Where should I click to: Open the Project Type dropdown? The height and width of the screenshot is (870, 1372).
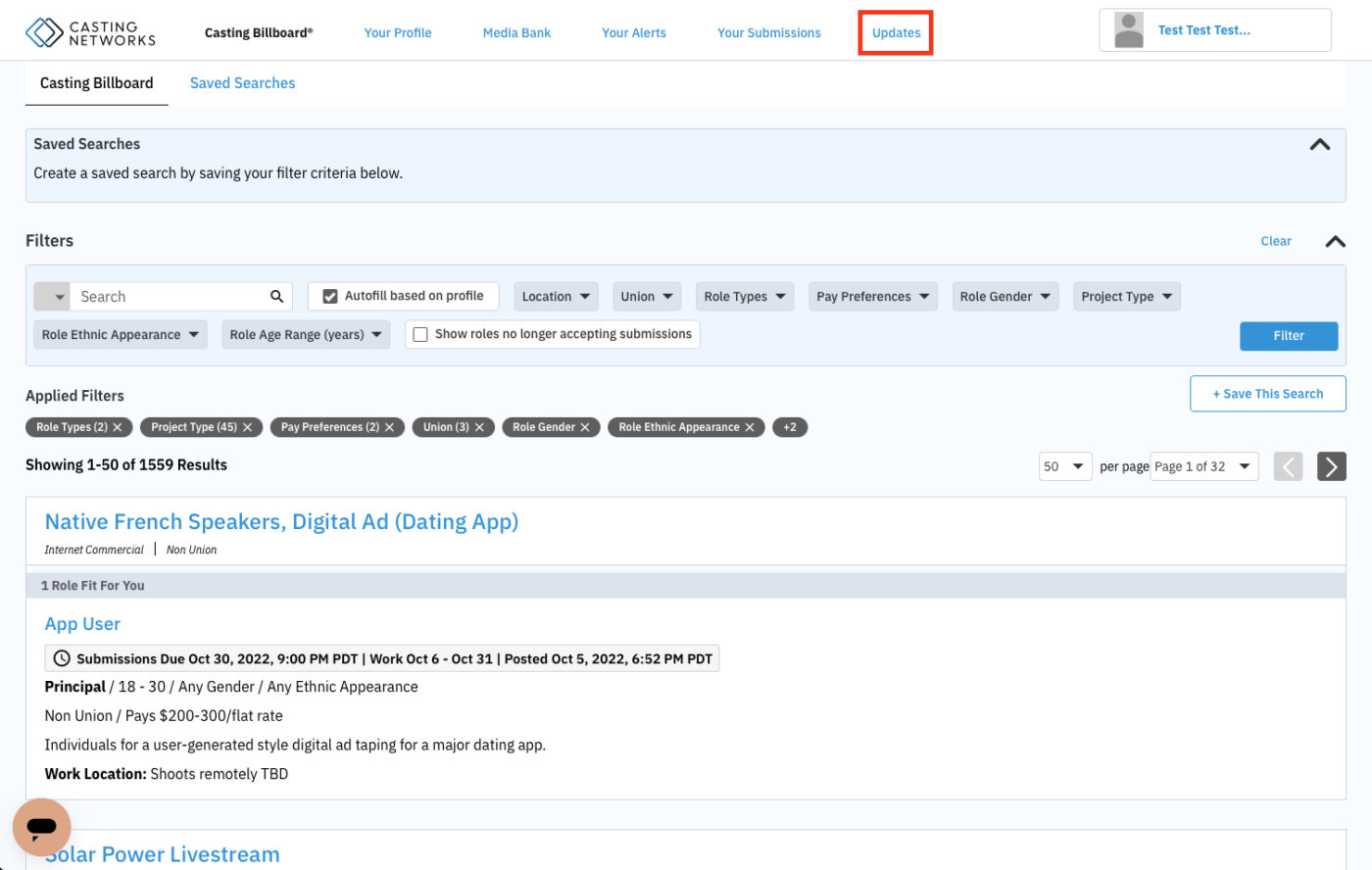click(x=1127, y=296)
